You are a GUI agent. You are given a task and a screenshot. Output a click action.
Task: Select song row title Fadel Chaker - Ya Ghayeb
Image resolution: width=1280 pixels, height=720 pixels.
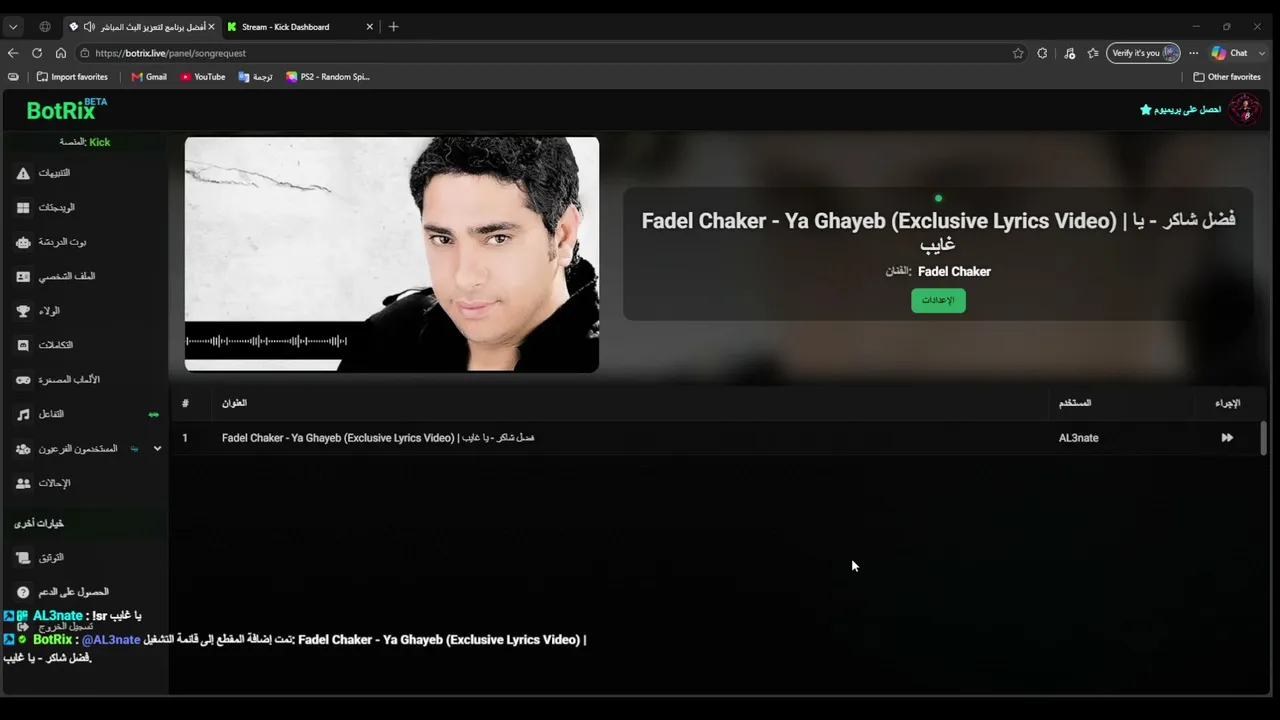[378, 438]
